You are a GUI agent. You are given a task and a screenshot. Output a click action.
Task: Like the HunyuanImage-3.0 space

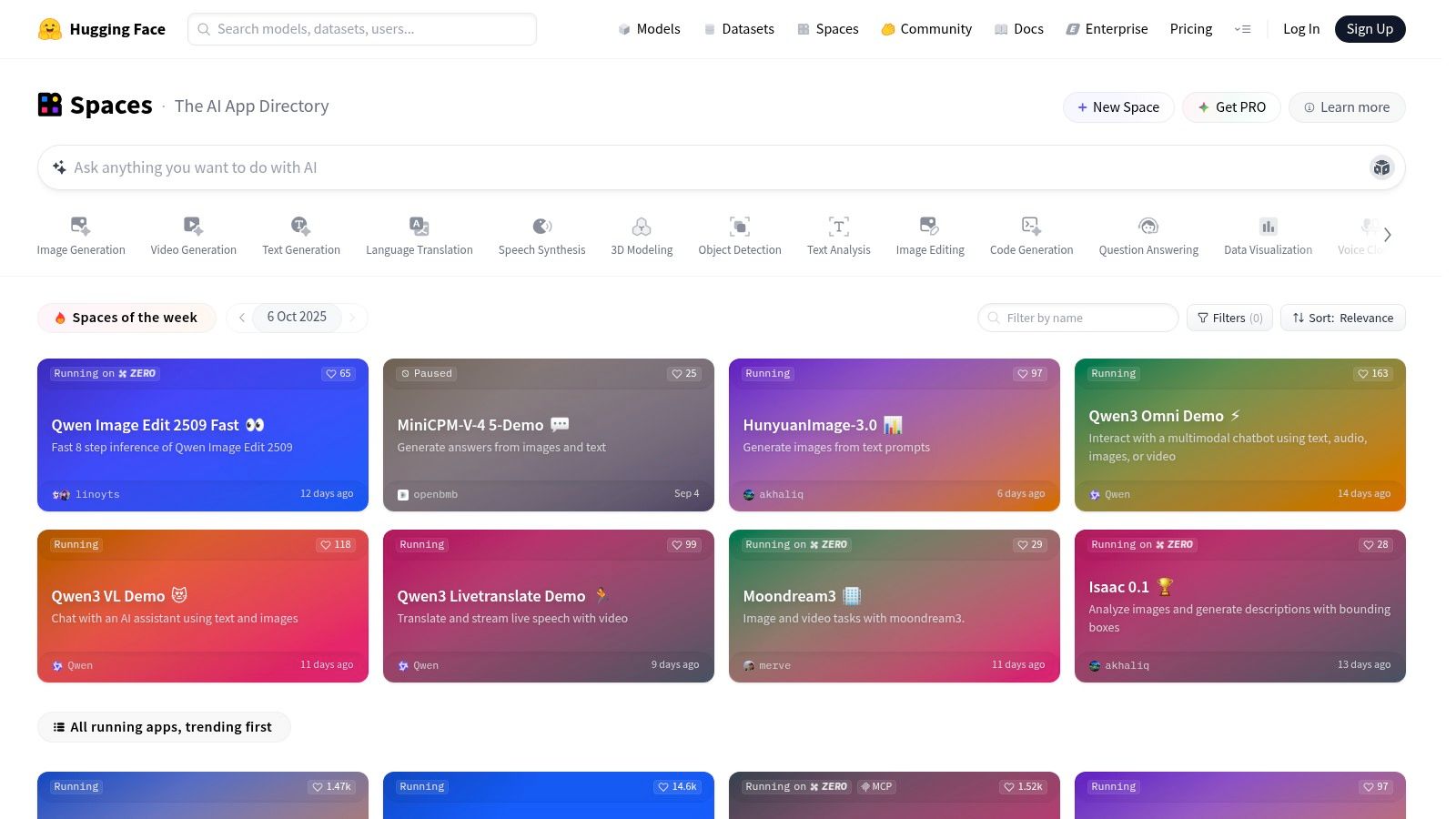point(1030,374)
